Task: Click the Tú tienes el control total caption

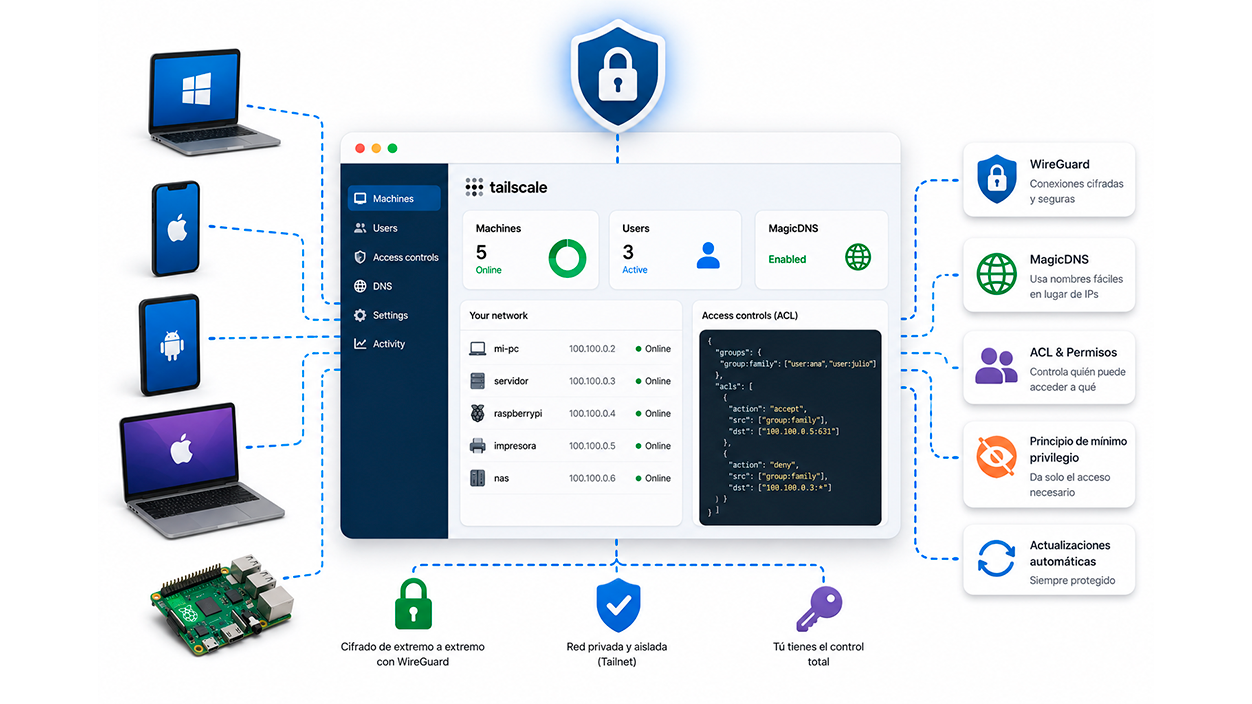Action: [x=818, y=654]
